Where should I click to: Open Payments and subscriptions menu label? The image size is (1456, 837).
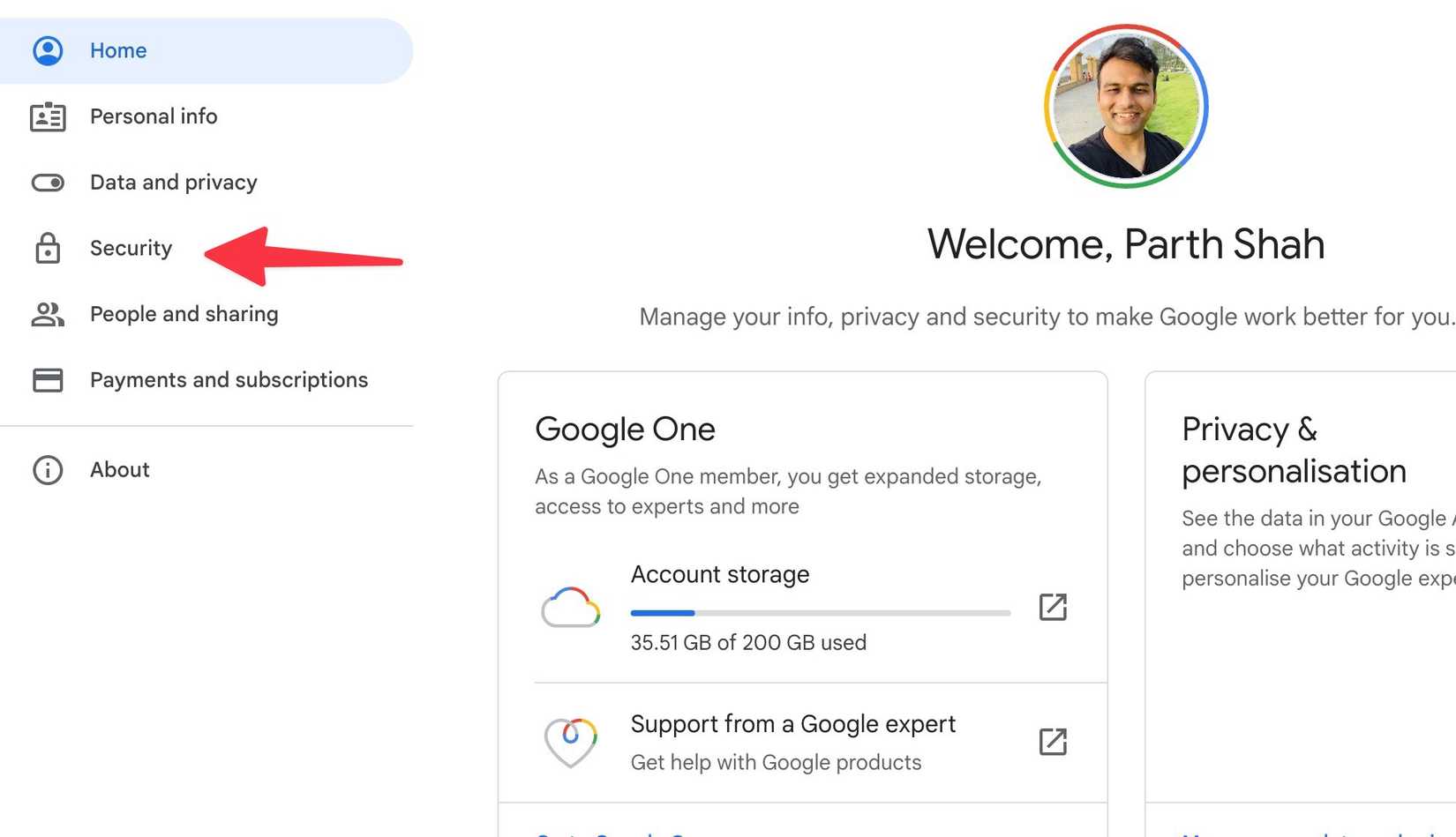pos(229,380)
